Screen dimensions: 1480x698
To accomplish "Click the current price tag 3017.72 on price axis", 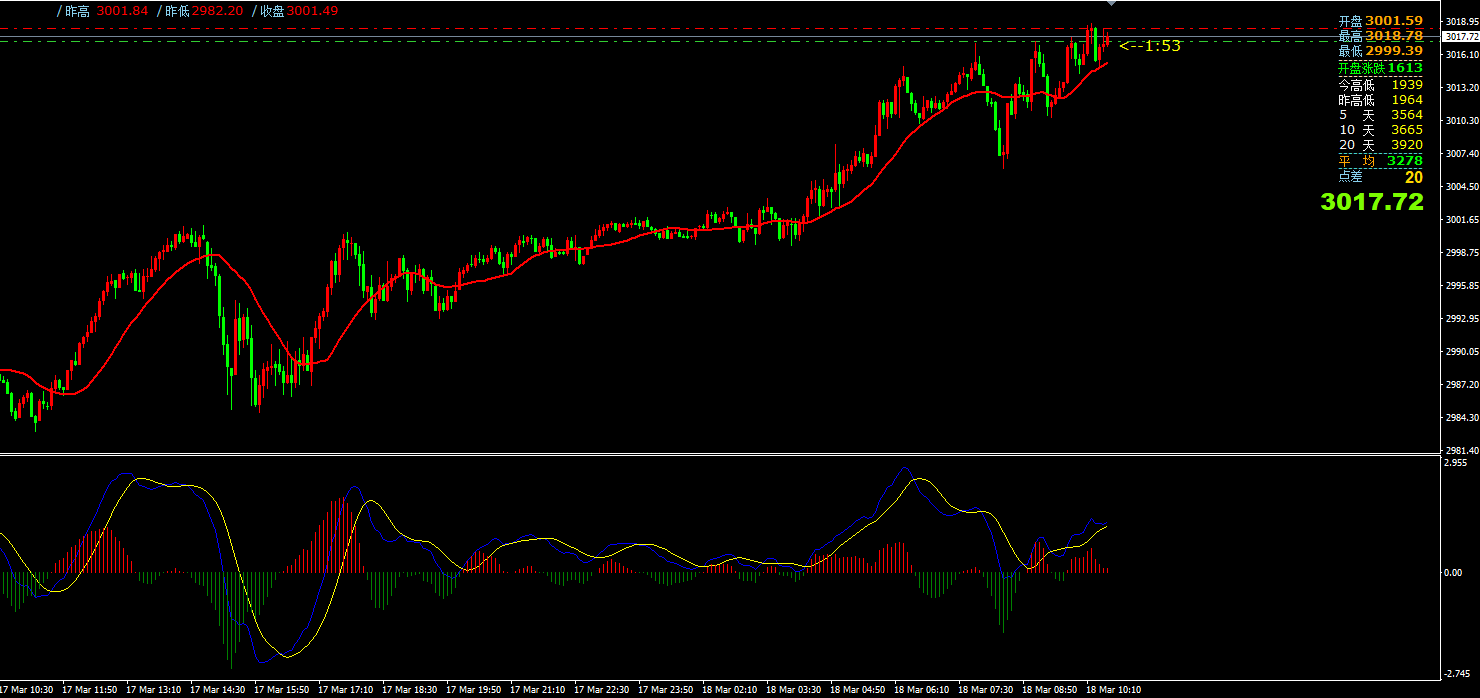I will pyautogui.click(x=1459, y=36).
